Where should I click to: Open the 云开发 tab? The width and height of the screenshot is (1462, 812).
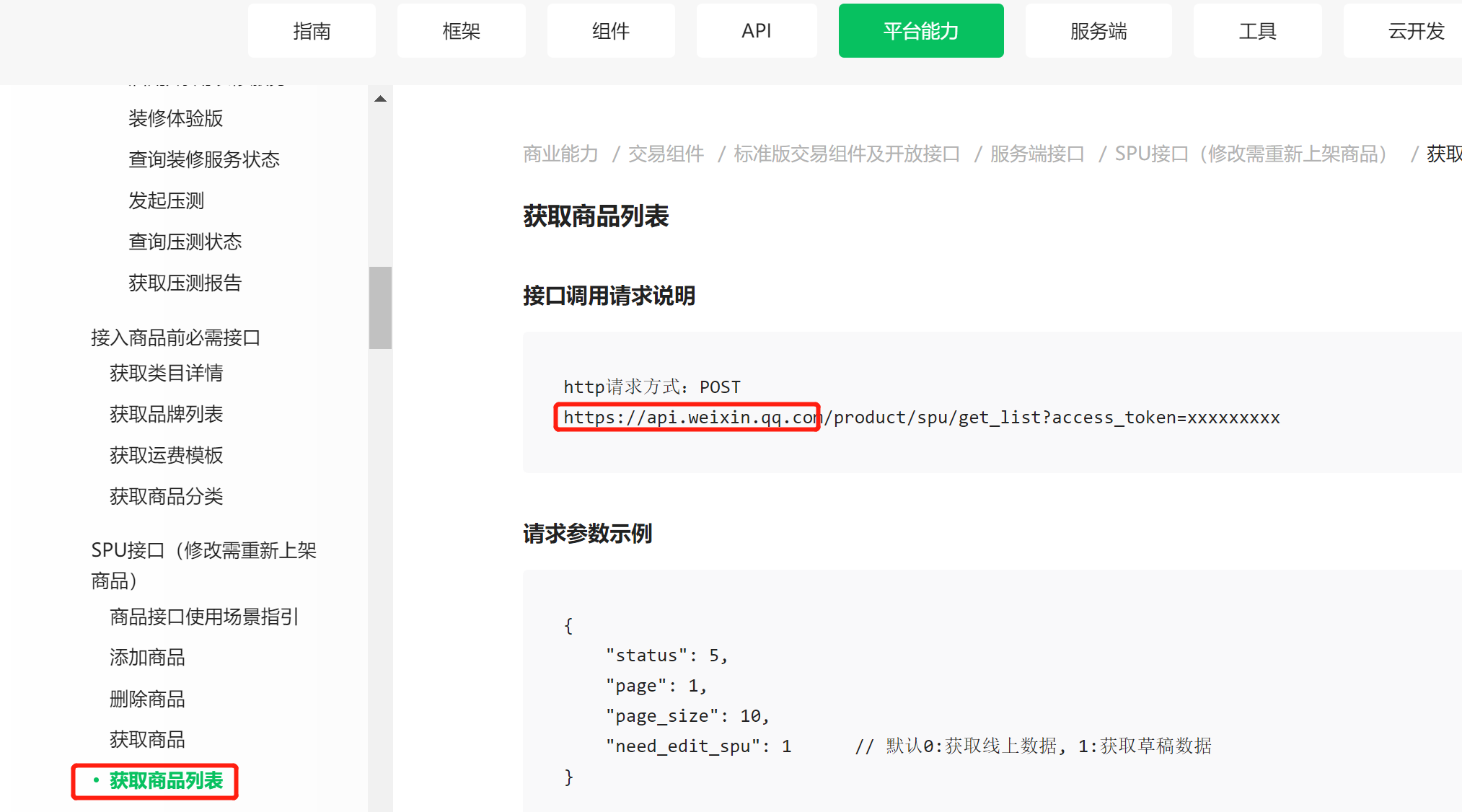tap(1416, 31)
